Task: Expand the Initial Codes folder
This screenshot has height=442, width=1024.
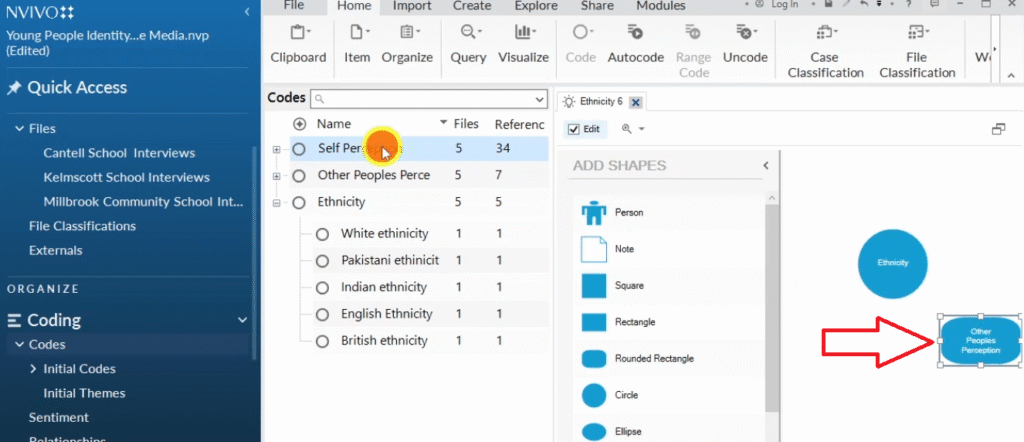Action: pyautogui.click(x=33, y=369)
